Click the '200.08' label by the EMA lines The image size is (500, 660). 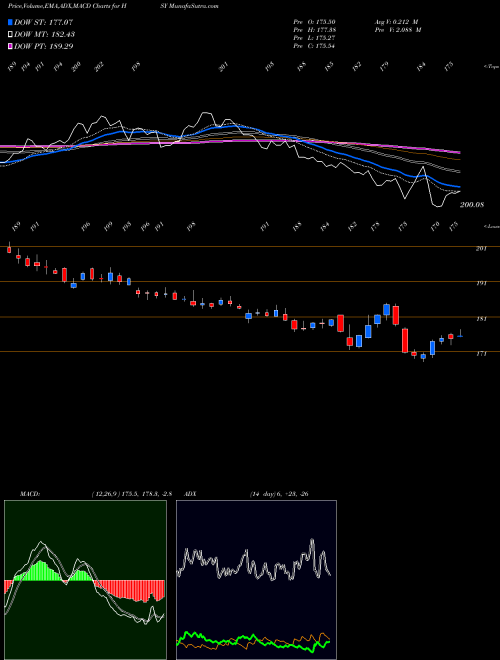pyautogui.click(x=472, y=205)
